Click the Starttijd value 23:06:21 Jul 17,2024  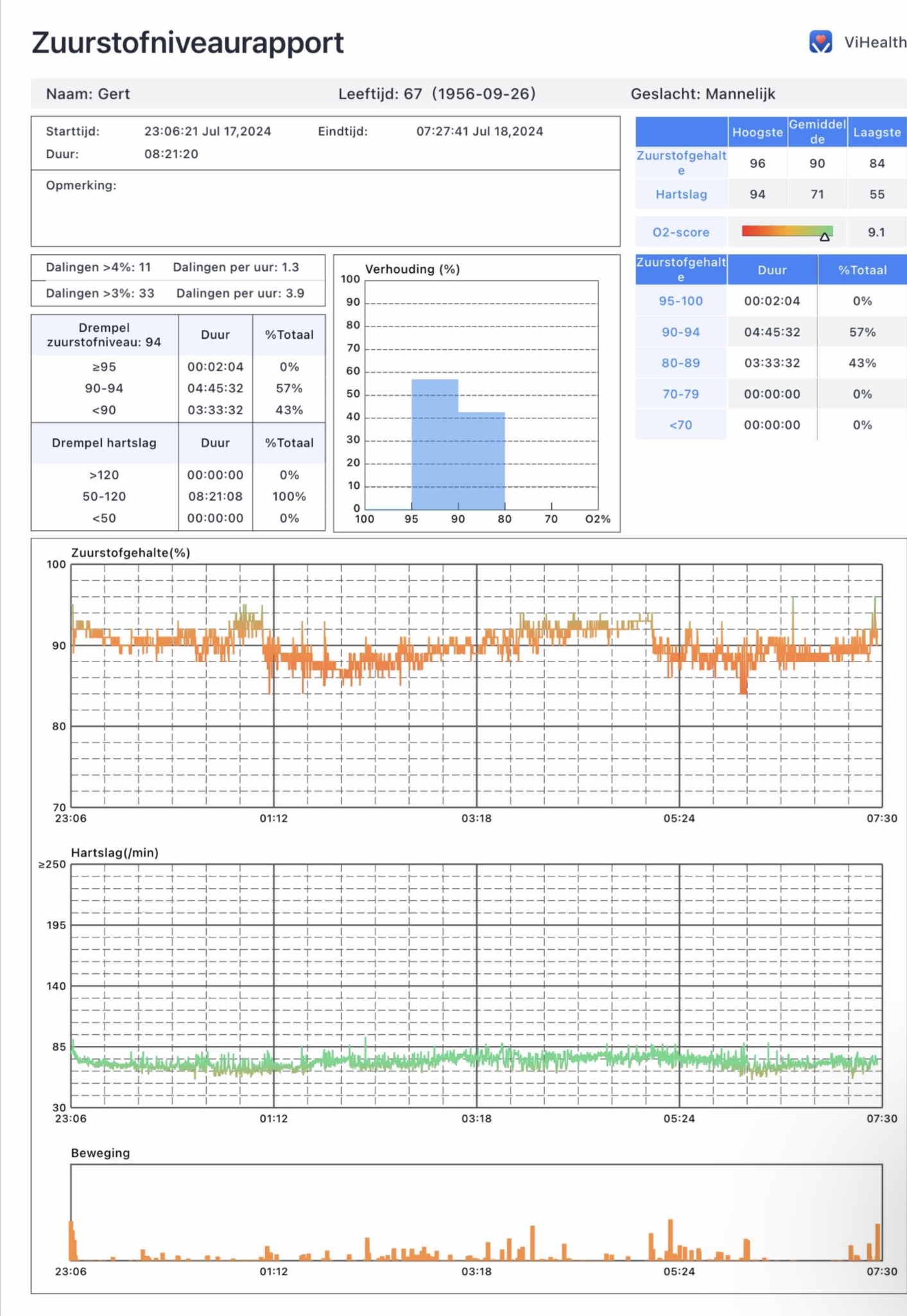tap(207, 132)
